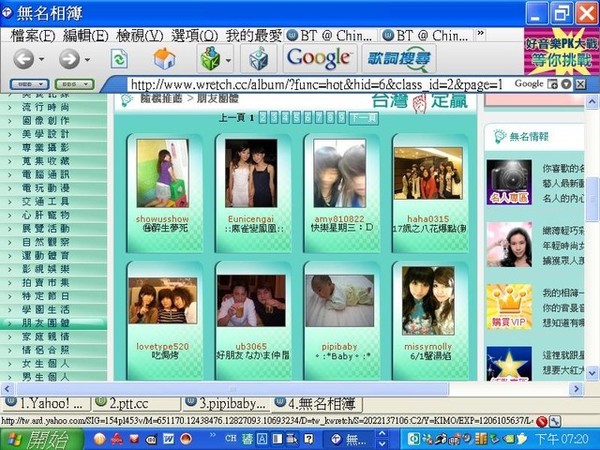Image resolution: width=600 pixels, height=450 pixels.
Task: Open the 我的最愛 favorites menu
Action: pyautogui.click(x=254, y=36)
